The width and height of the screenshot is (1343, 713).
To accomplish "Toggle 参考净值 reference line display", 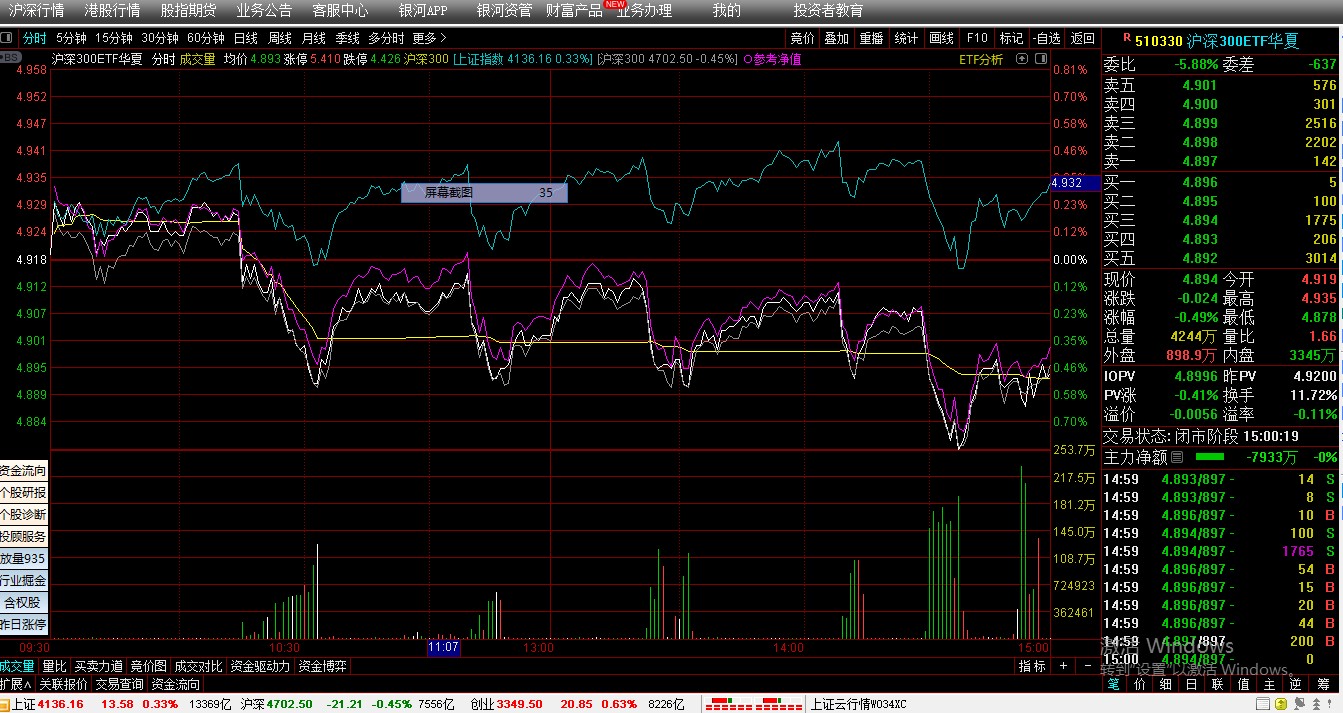I will click(x=773, y=59).
